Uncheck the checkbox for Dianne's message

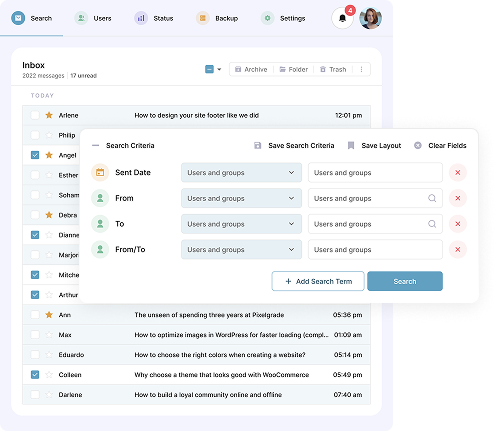pos(35,235)
